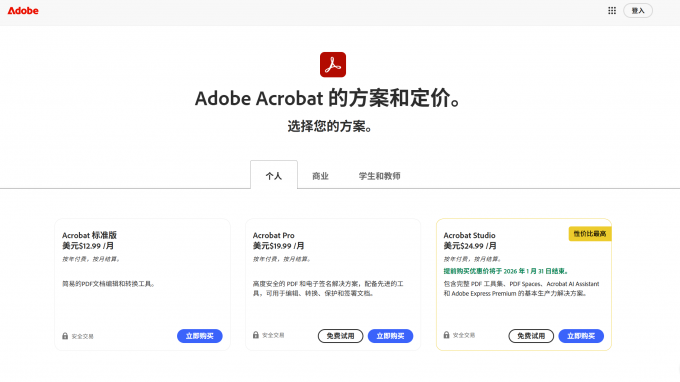Click lock icon on Acrobat Pro card

(x=256, y=335)
